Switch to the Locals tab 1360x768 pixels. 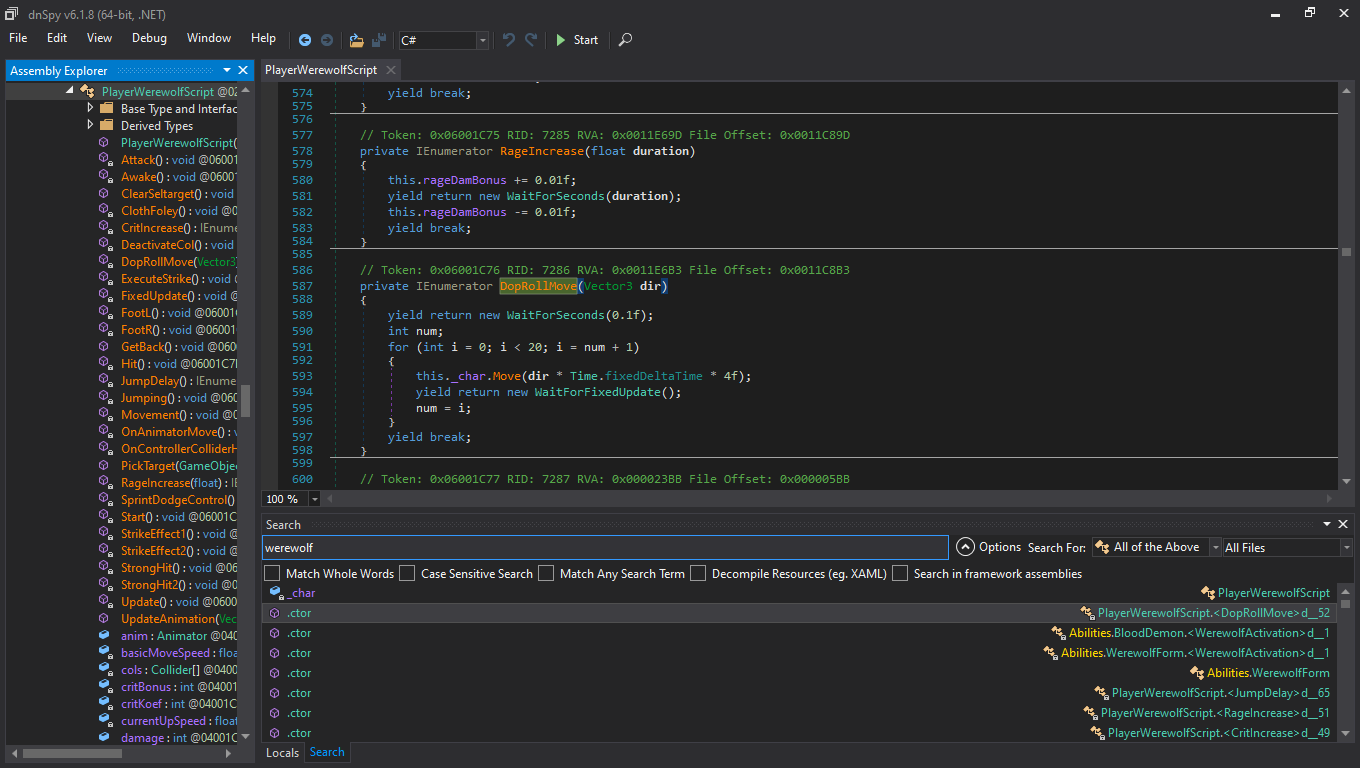(x=282, y=753)
